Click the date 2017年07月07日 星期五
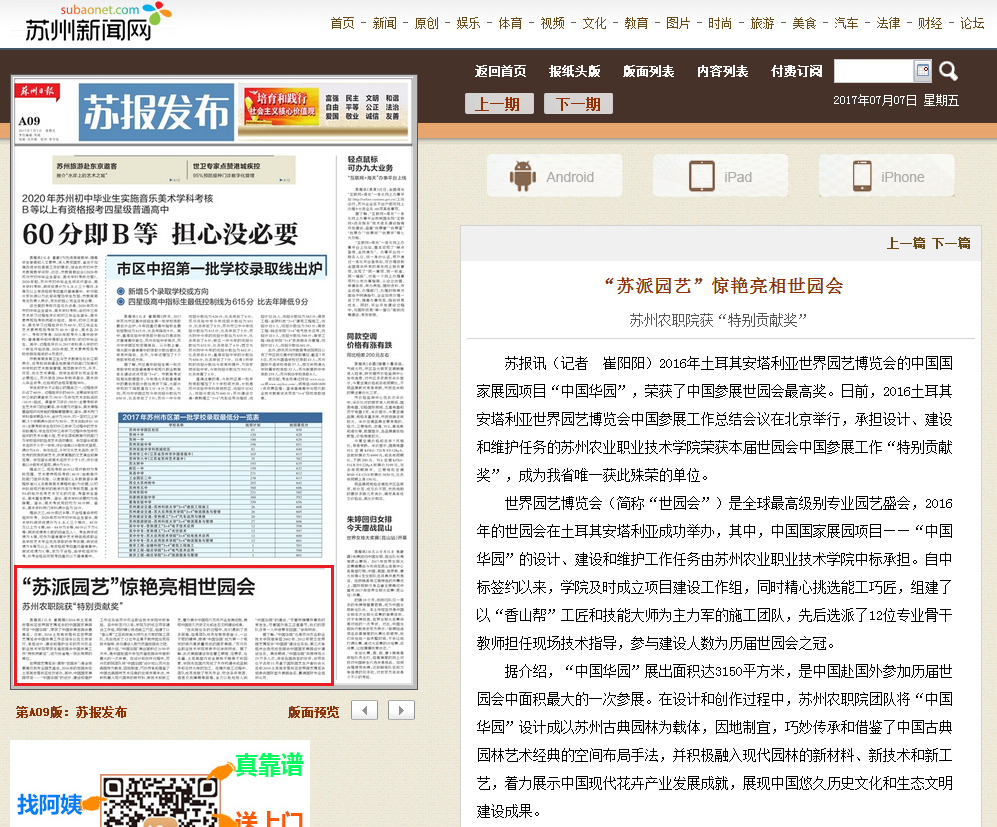The width and height of the screenshot is (997, 827). click(x=896, y=100)
